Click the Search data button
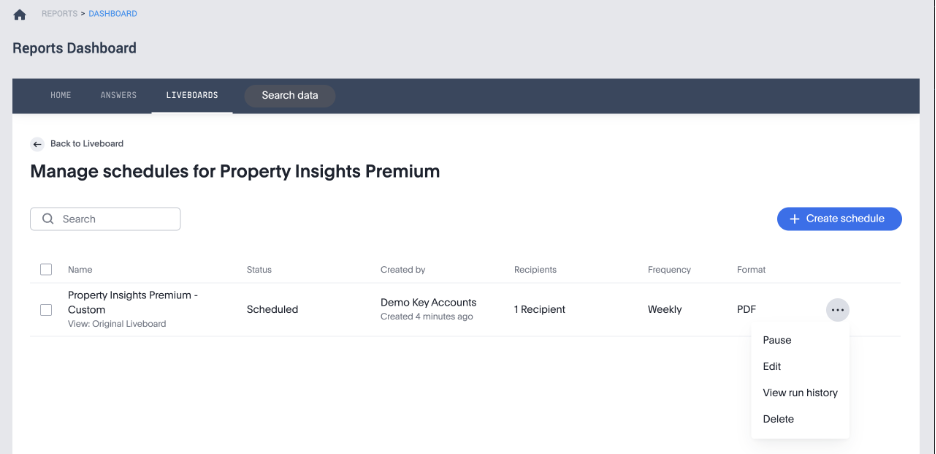Viewport: 936px width, 454px height. click(290, 96)
